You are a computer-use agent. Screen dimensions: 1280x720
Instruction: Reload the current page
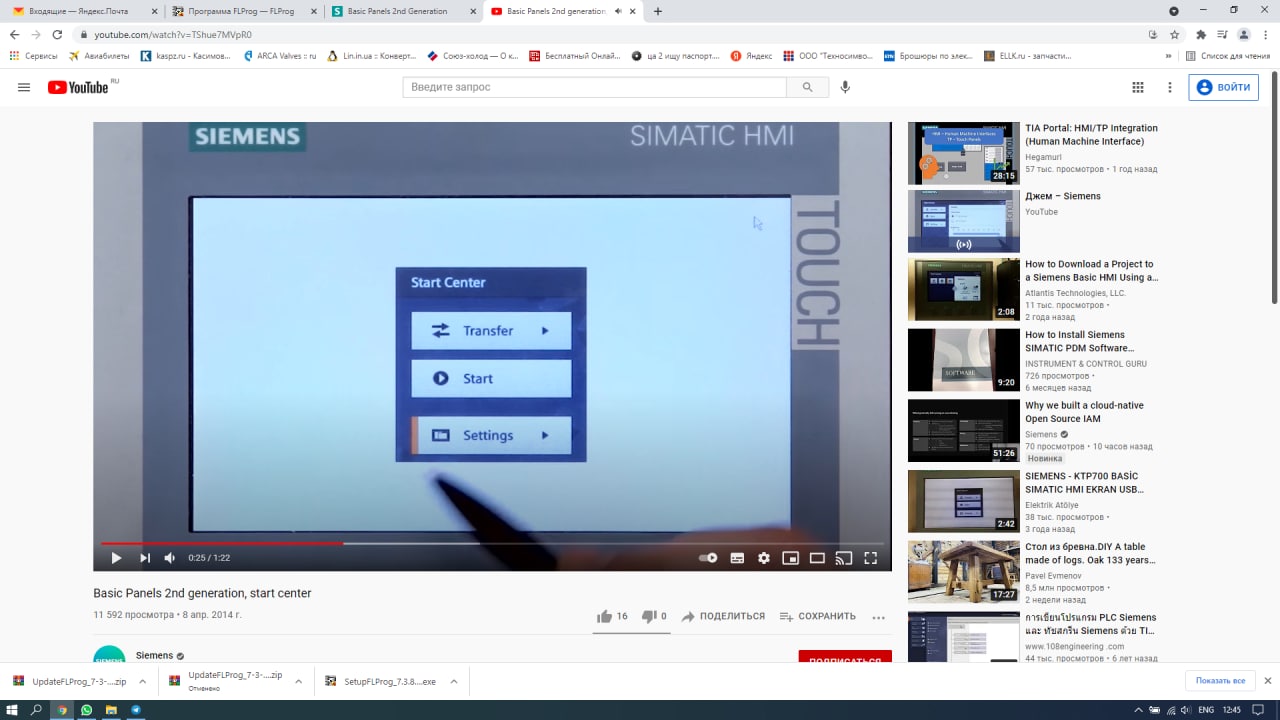pos(57,34)
